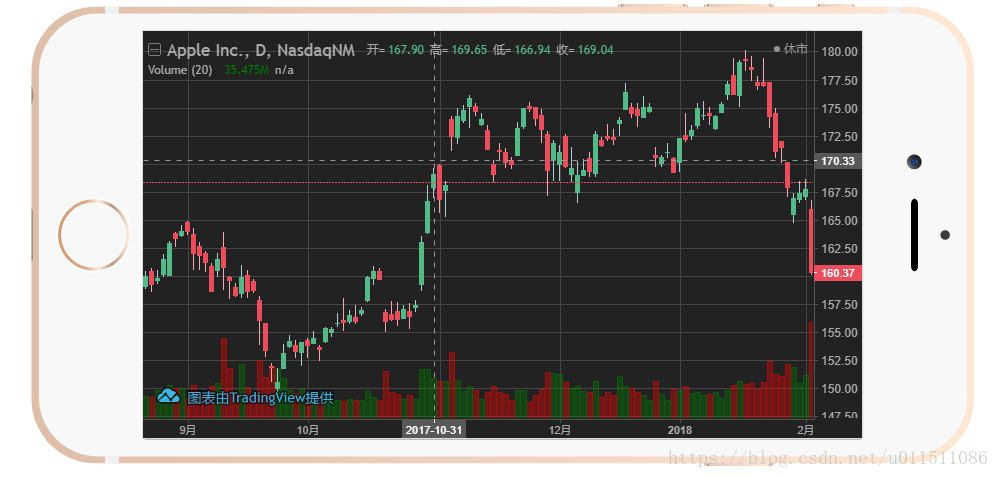The width and height of the screenshot is (999, 478).
Task: Click the 175.00 price axis label
Action: point(839,108)
